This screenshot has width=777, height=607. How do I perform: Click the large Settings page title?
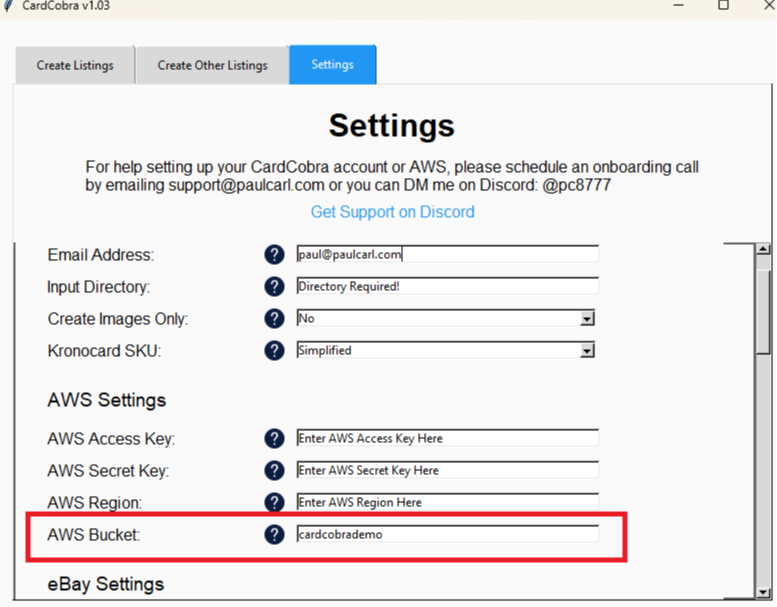pos(392,126)
